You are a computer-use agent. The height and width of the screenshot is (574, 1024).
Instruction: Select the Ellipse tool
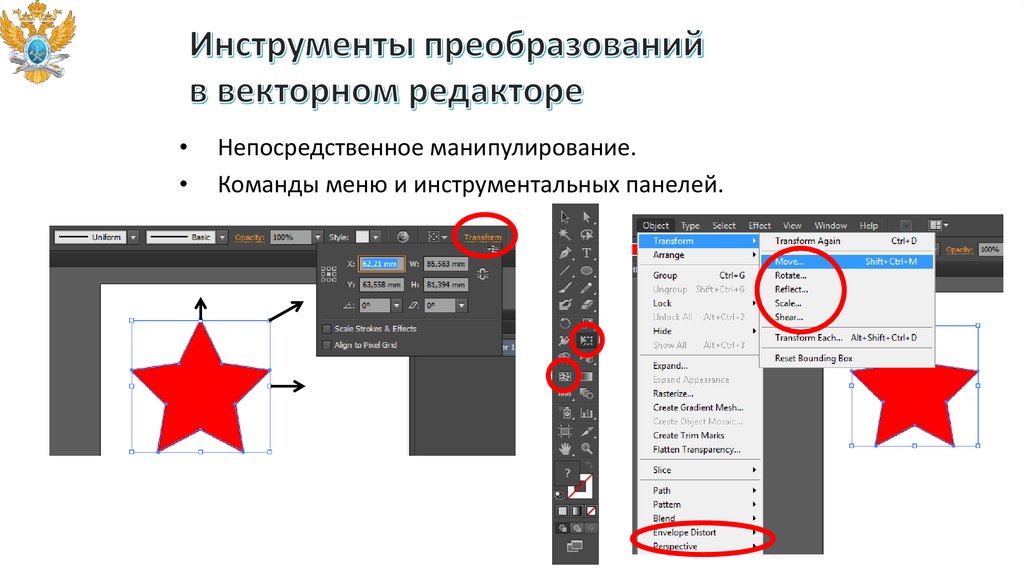pyautogui.click(x=586, y=270)
